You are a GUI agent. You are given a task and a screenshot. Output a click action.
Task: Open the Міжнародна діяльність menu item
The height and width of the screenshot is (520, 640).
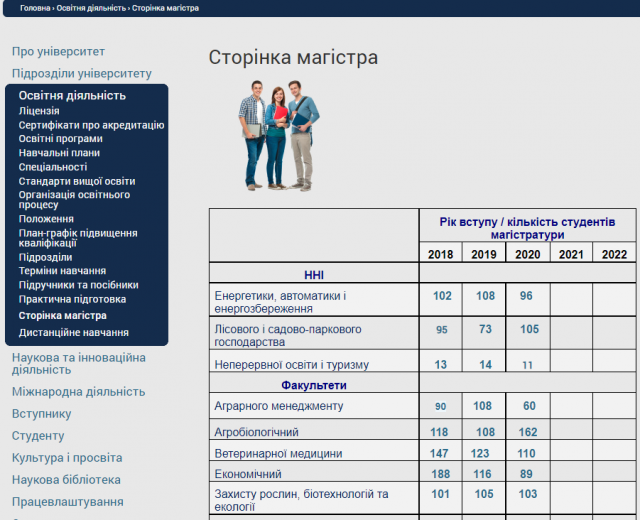[x=78, y=392]
